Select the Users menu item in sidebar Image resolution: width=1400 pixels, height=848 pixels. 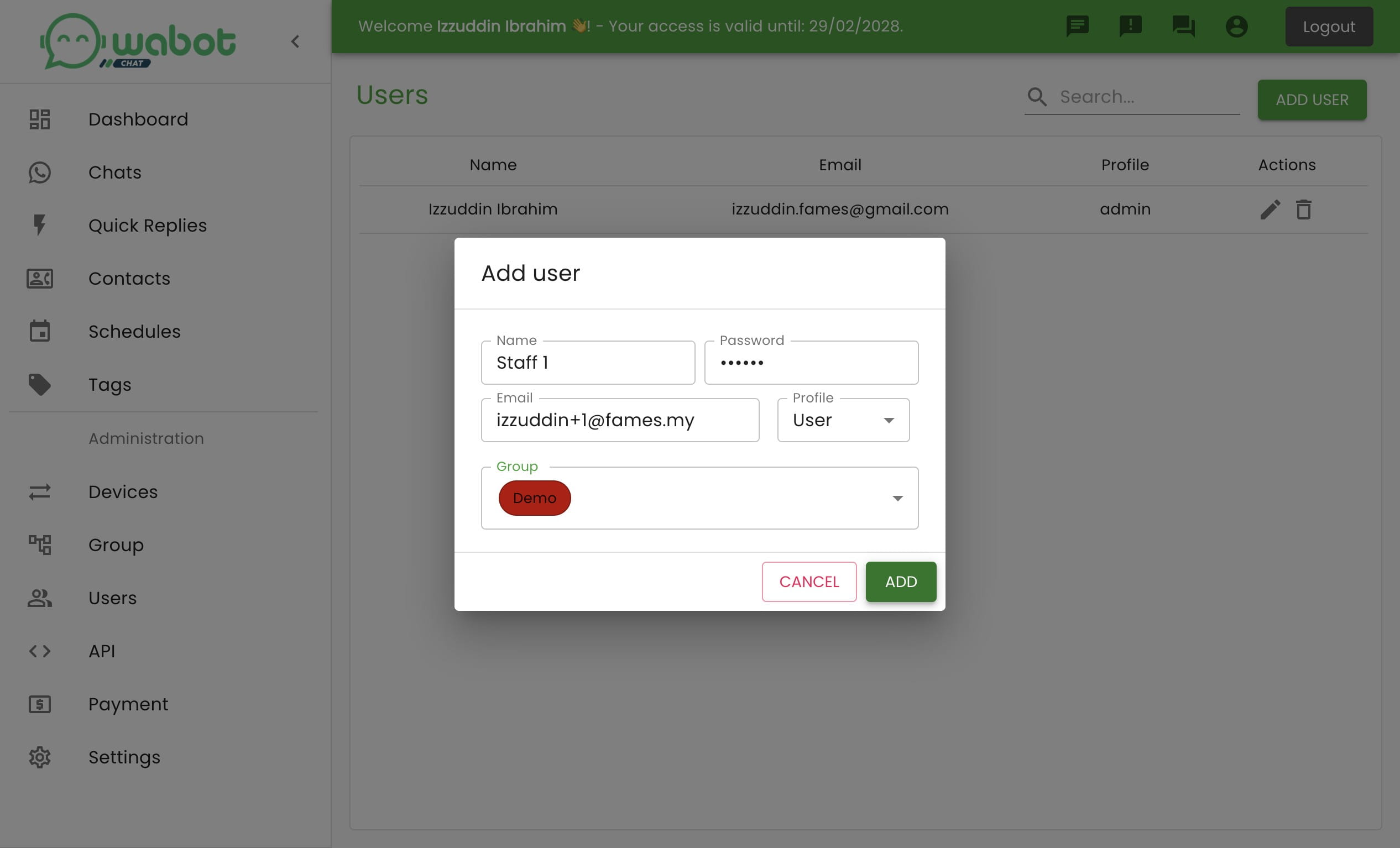113,598
